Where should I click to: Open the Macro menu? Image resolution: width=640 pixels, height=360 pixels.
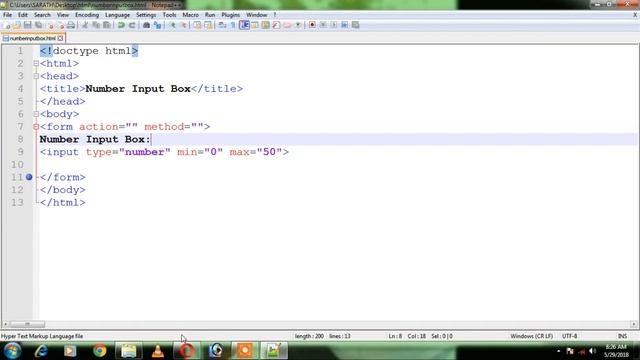(x=190, y=15)
